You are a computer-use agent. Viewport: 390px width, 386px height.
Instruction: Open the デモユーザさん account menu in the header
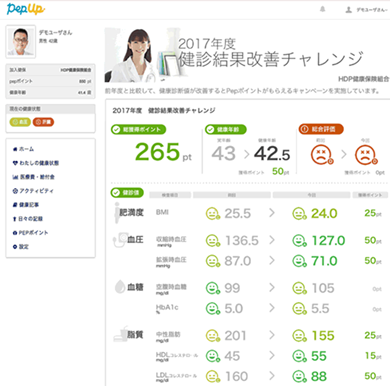(x=367, y=10)
